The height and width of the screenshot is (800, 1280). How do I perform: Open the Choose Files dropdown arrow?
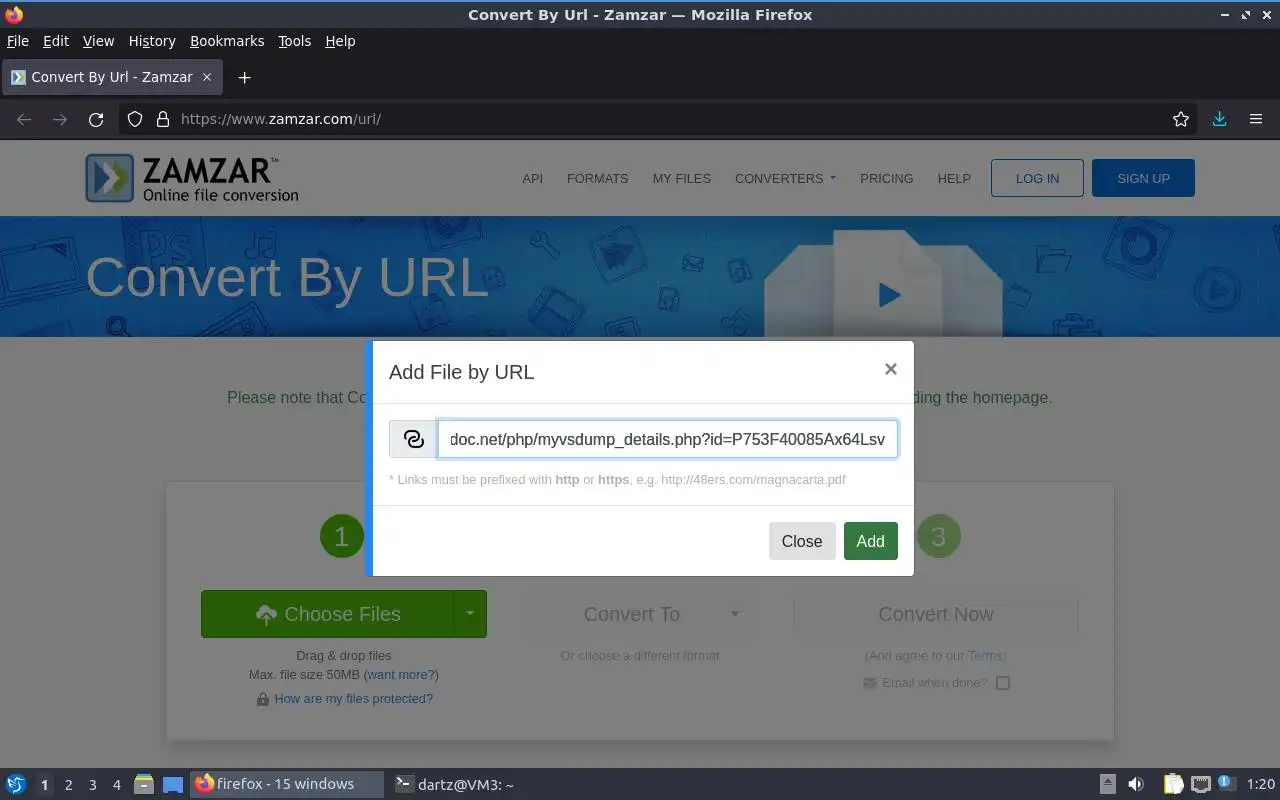470,614
